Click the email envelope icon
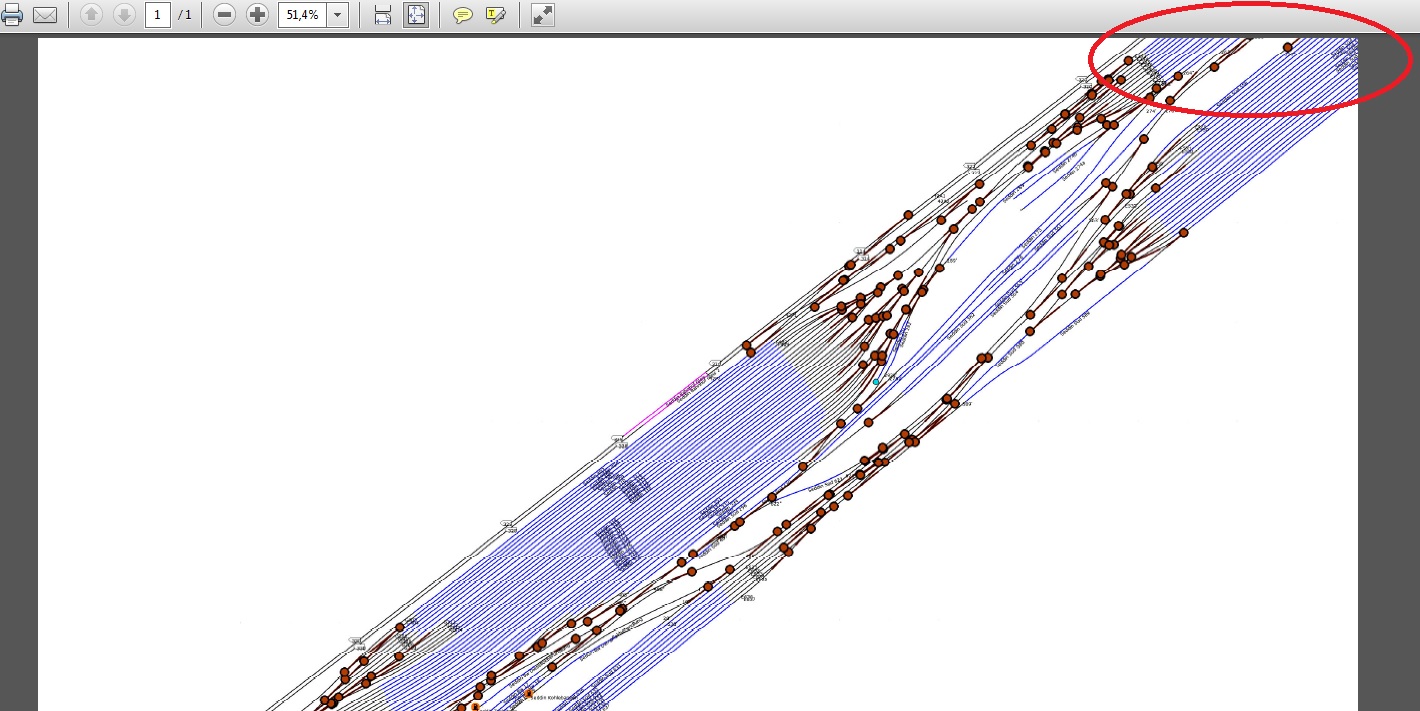The image size is (1420, 711). coord(44,15)
